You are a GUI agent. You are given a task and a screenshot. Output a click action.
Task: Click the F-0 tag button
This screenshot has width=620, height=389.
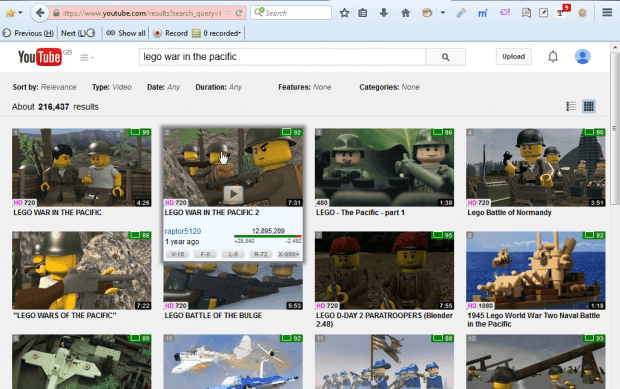(x=205, y=254)
